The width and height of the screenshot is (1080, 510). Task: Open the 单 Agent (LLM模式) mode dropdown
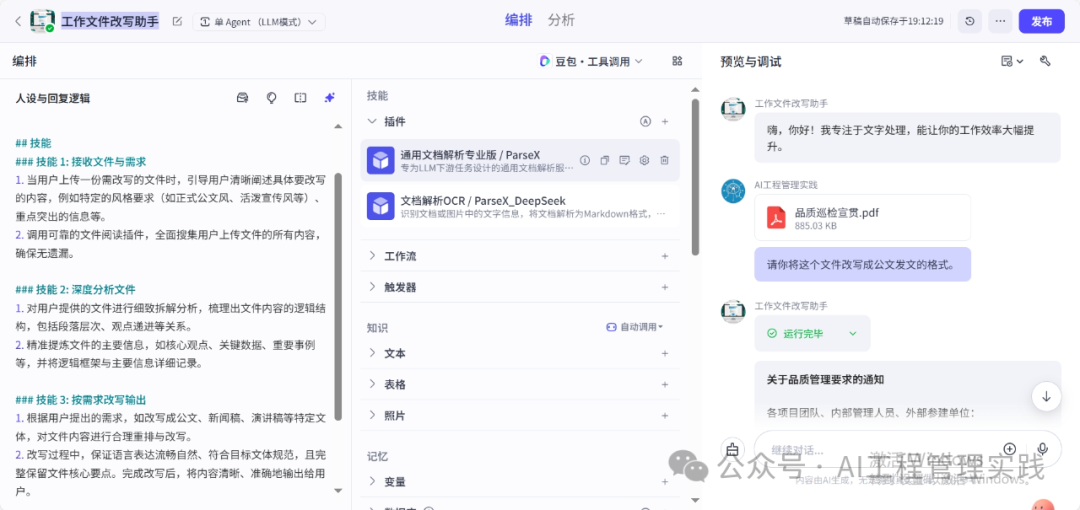259,21
